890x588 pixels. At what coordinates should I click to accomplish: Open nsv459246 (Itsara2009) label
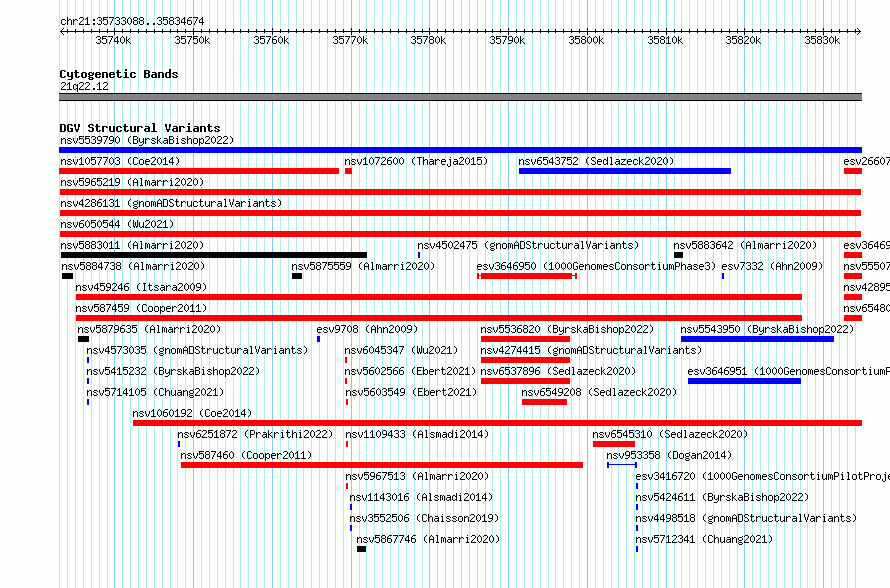click(x=141, y=287)
